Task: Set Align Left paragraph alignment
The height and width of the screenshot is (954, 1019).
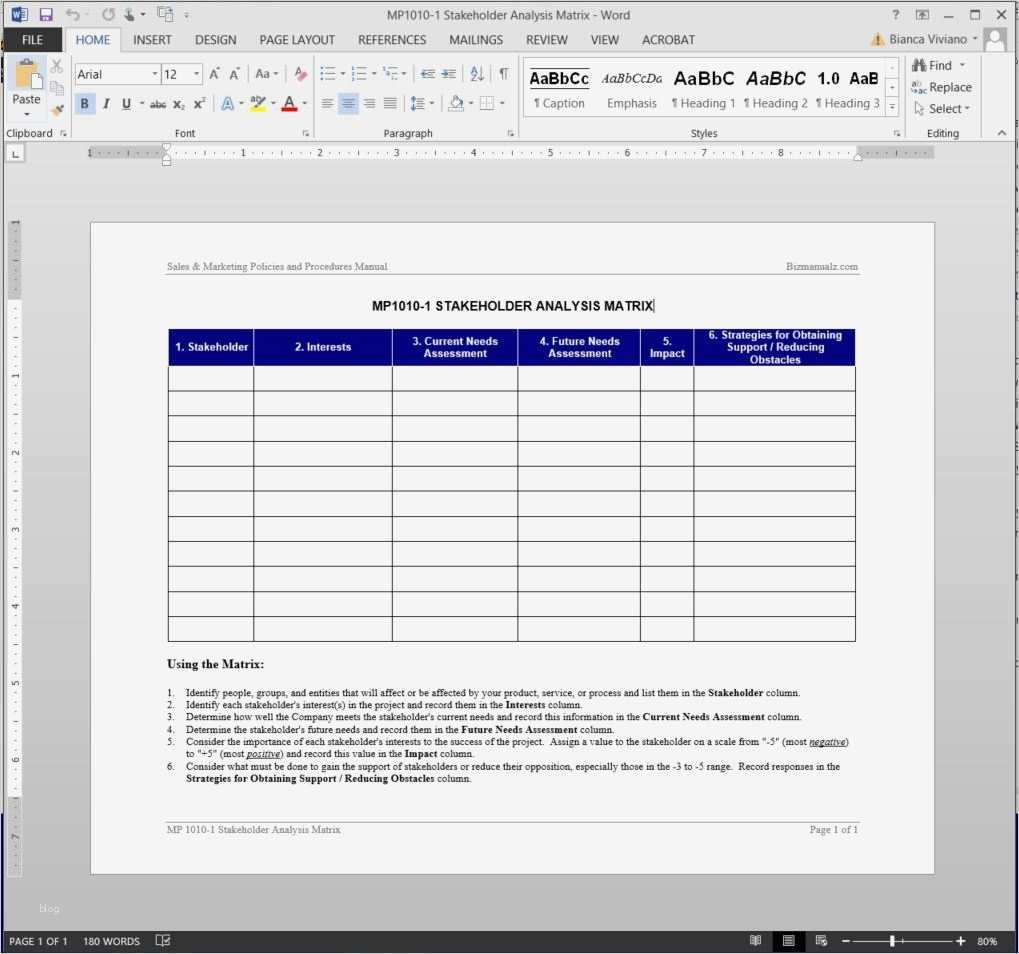Action: 328,103
